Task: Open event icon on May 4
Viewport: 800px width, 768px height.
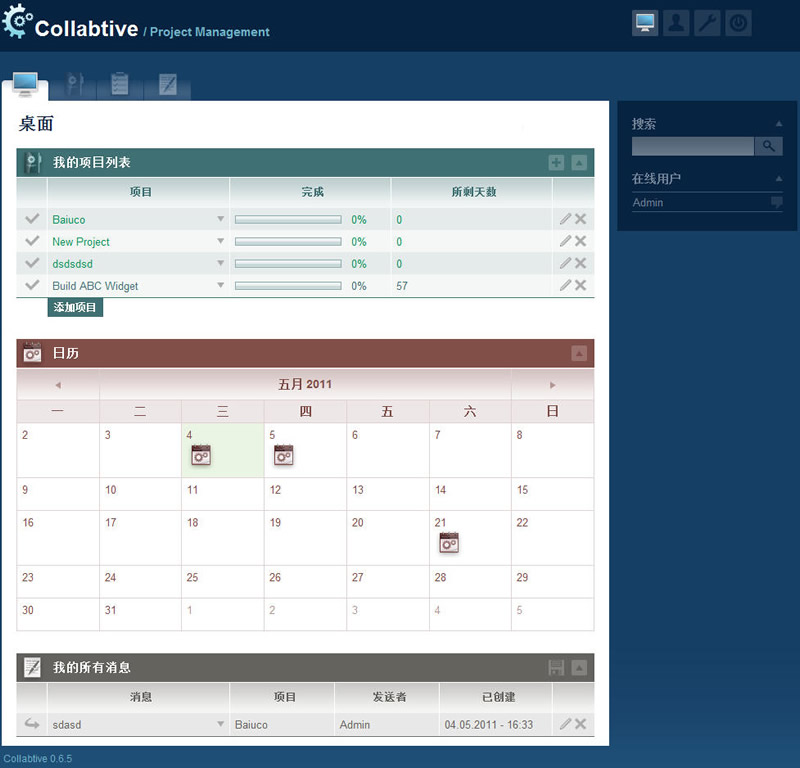Action: [201, 455]
